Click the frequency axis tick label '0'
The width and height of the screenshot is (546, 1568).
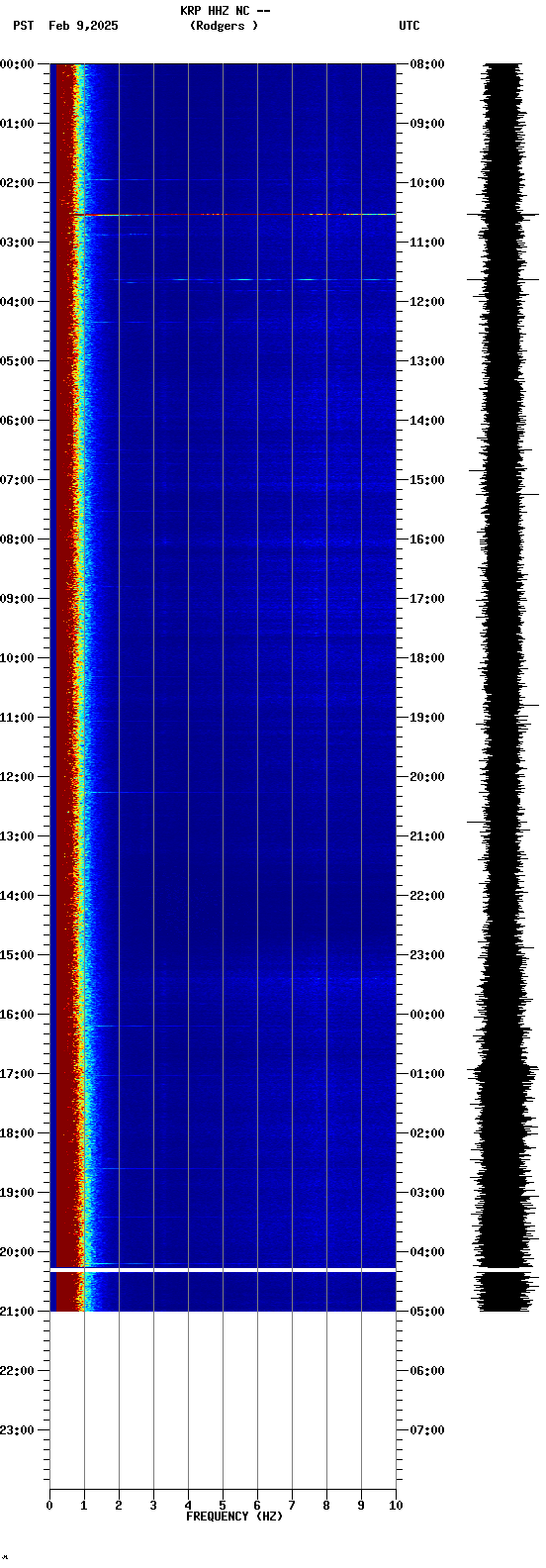pyautogui.click(x=49, y=1506)
